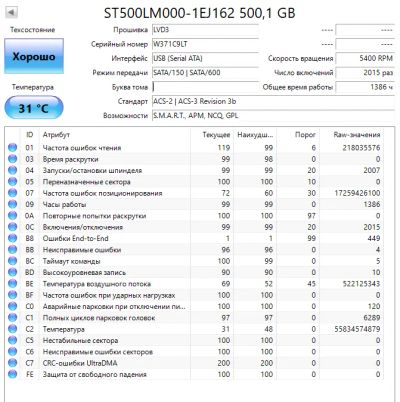Click the status orb for attribute 0C

pyautogui.click(x=12, y=227)
